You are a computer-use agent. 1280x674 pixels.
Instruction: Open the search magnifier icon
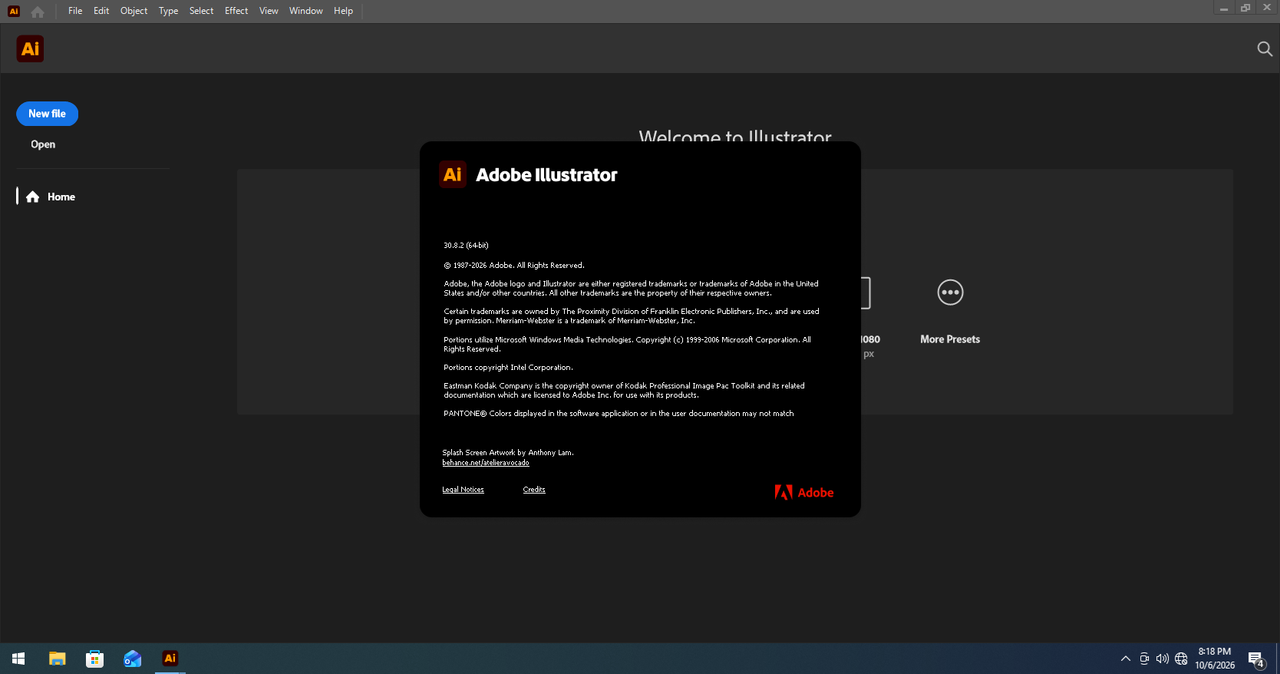(x=1264, y=49)
